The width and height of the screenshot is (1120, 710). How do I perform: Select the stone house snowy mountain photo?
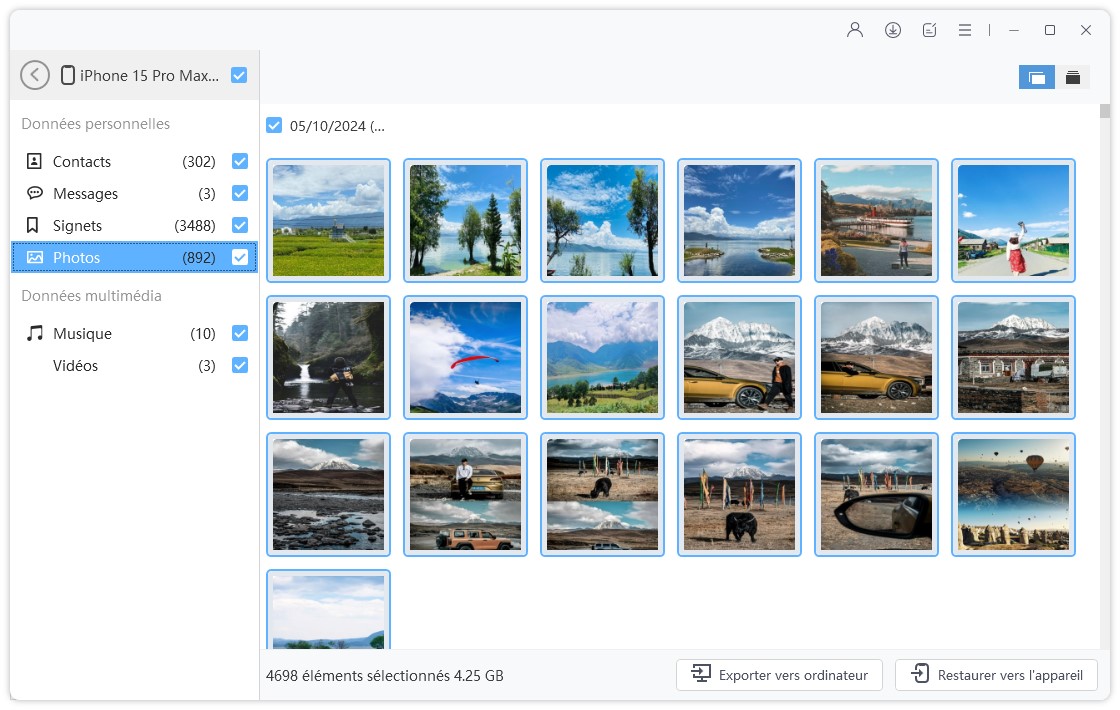coord(1014,357)
